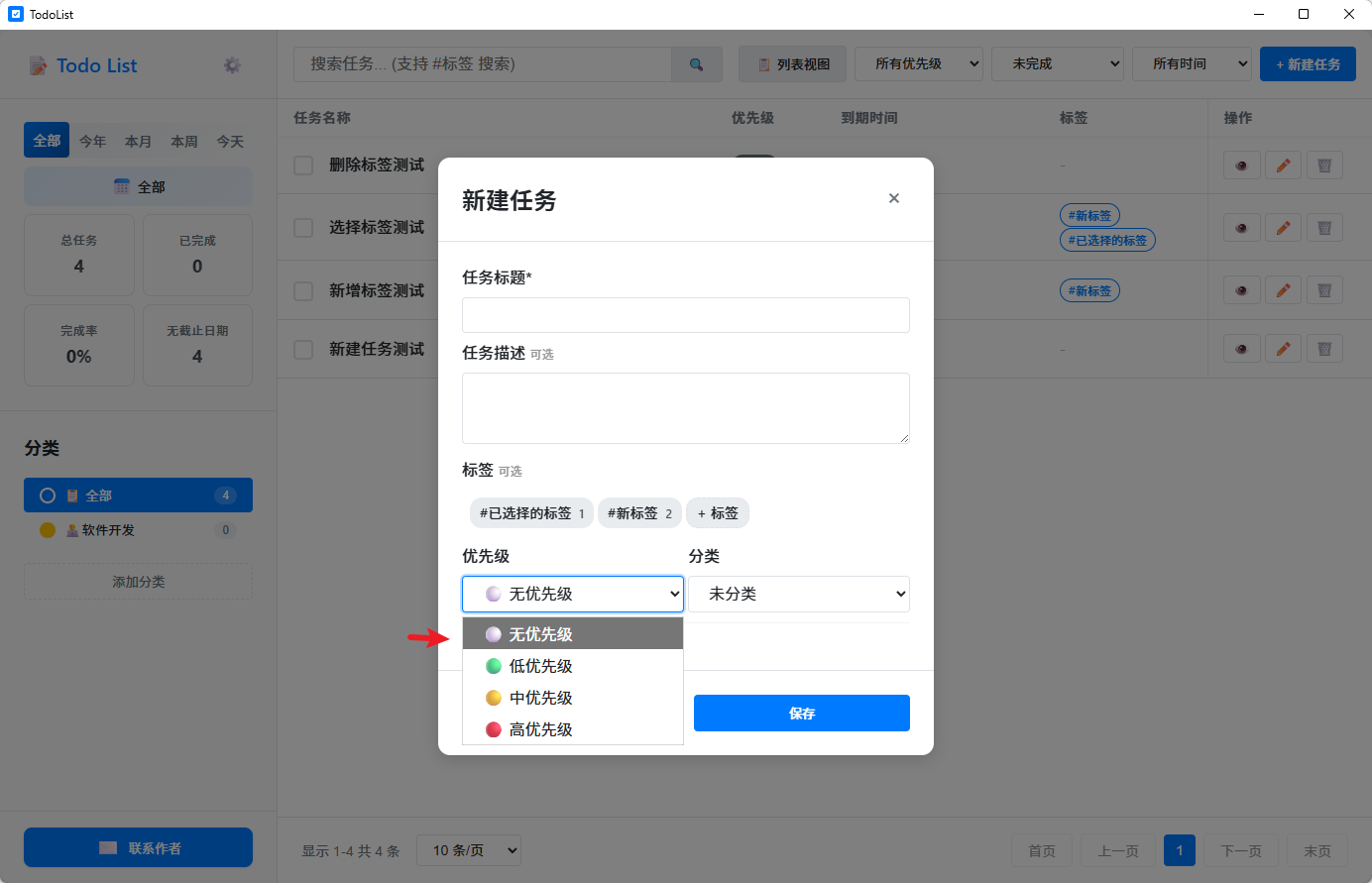
Task: View details of 新建任务测试 task (eye icon)
Action: (x=1241, y=349)
